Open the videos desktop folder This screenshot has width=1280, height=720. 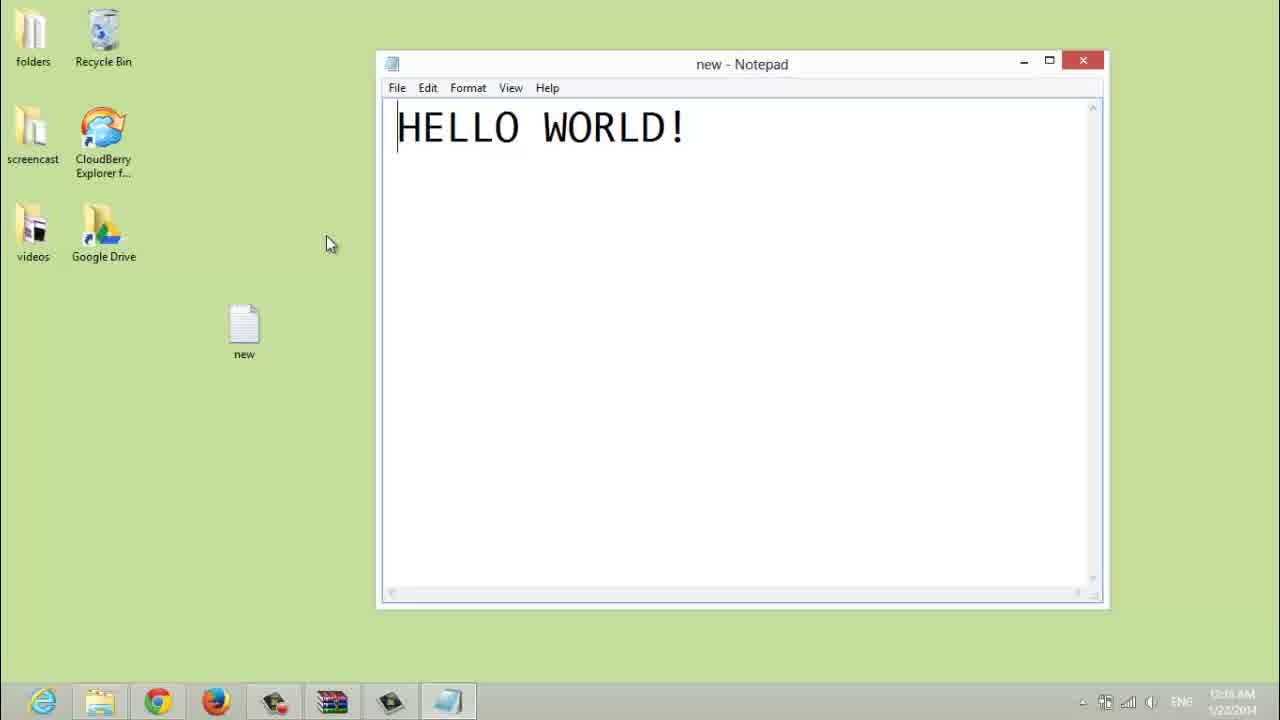click(x=33, y=225)
